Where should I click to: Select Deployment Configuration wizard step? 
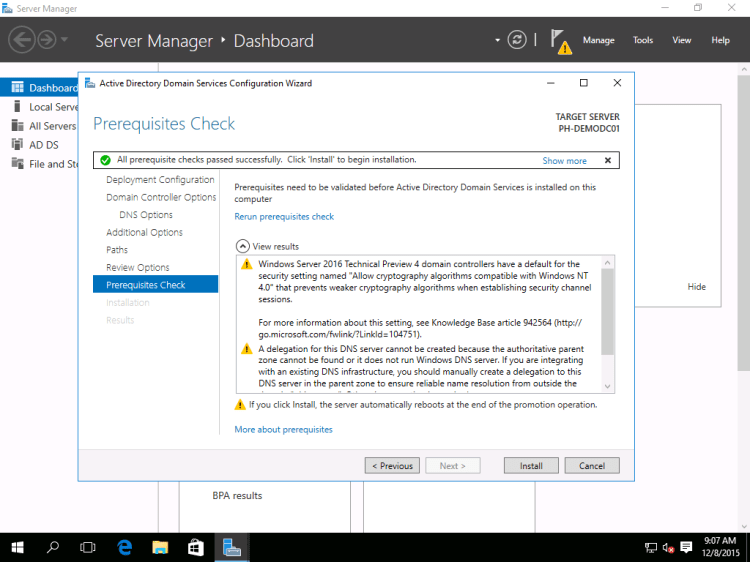point(160,180)
